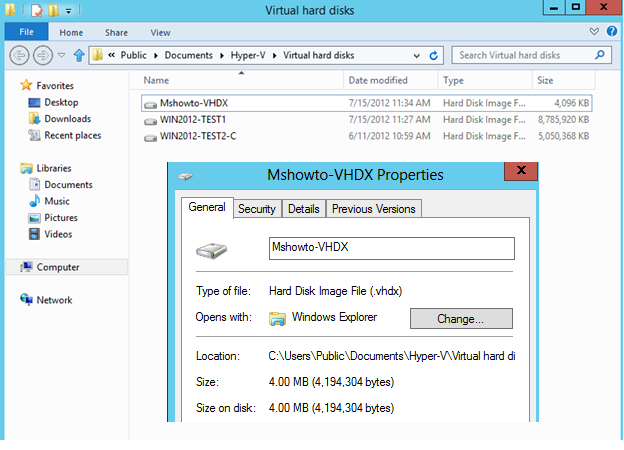Open Network in the navigation pane
624x450 pixels.
click(55, 300)
